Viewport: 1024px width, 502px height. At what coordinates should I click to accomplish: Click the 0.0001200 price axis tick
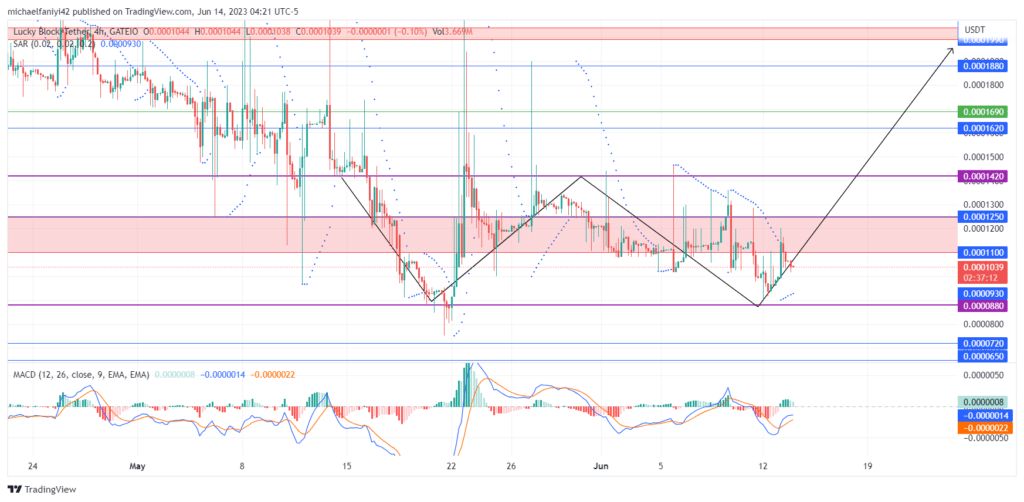[x=984, y=229]
